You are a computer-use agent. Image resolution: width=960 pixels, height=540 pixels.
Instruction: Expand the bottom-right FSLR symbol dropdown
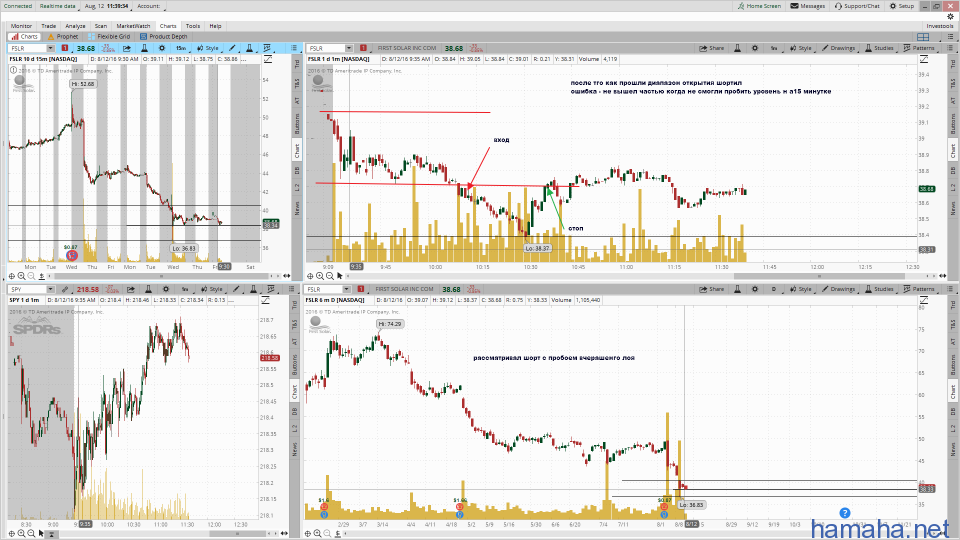(347, 289)
